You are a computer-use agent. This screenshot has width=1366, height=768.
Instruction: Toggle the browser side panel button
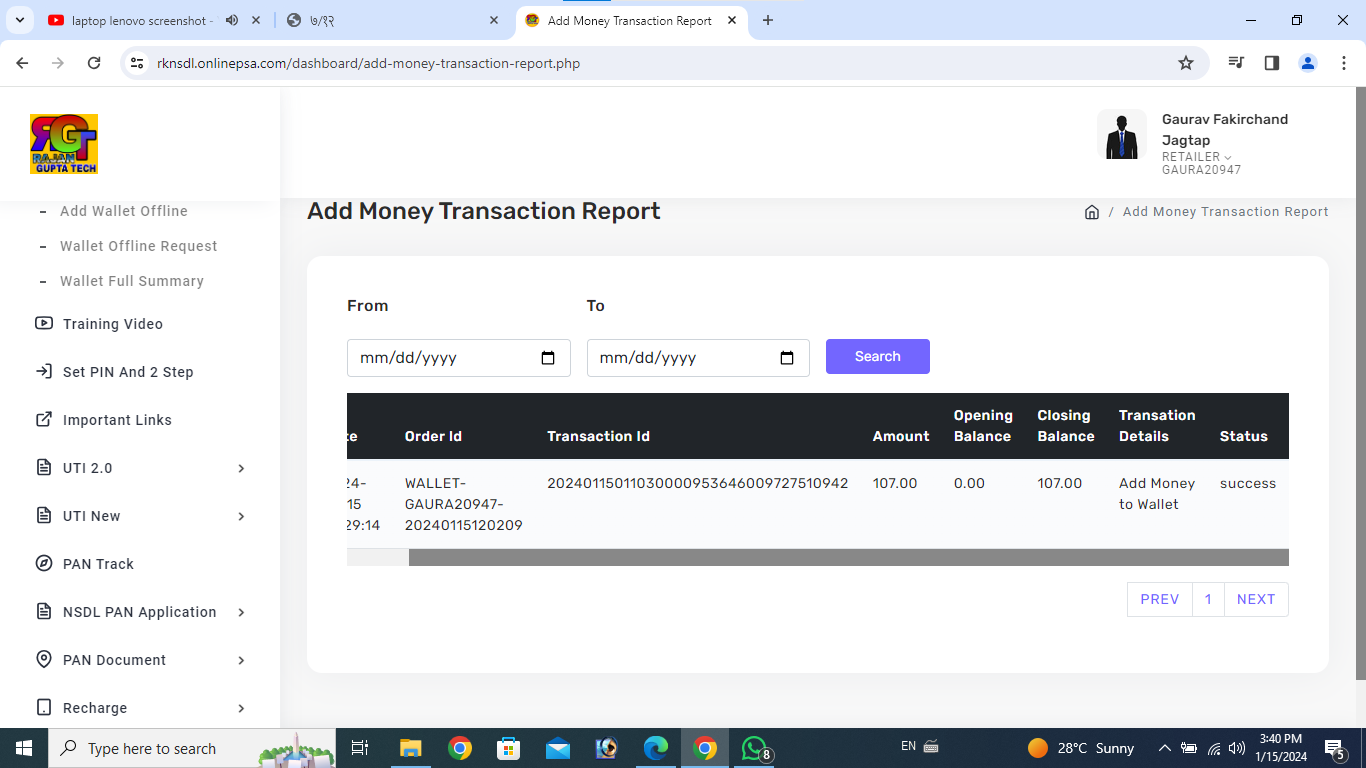tap(1272, 63)
